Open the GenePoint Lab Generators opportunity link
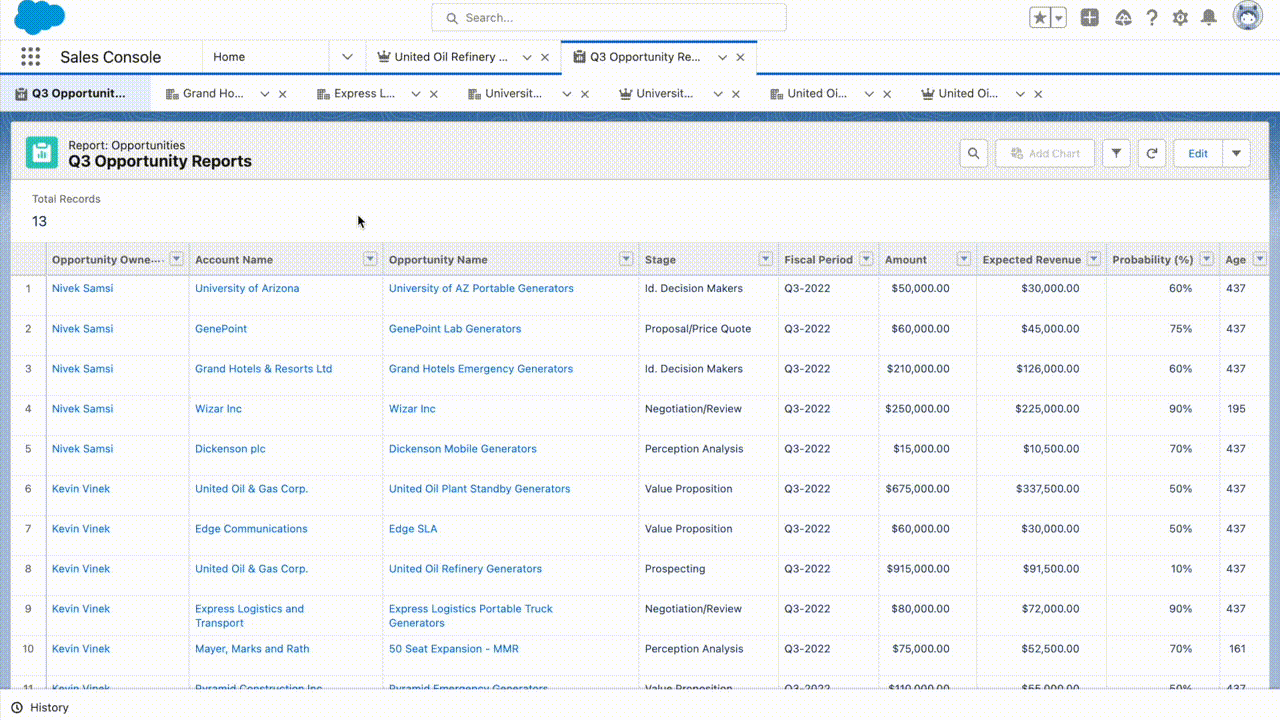 point(455,328)
